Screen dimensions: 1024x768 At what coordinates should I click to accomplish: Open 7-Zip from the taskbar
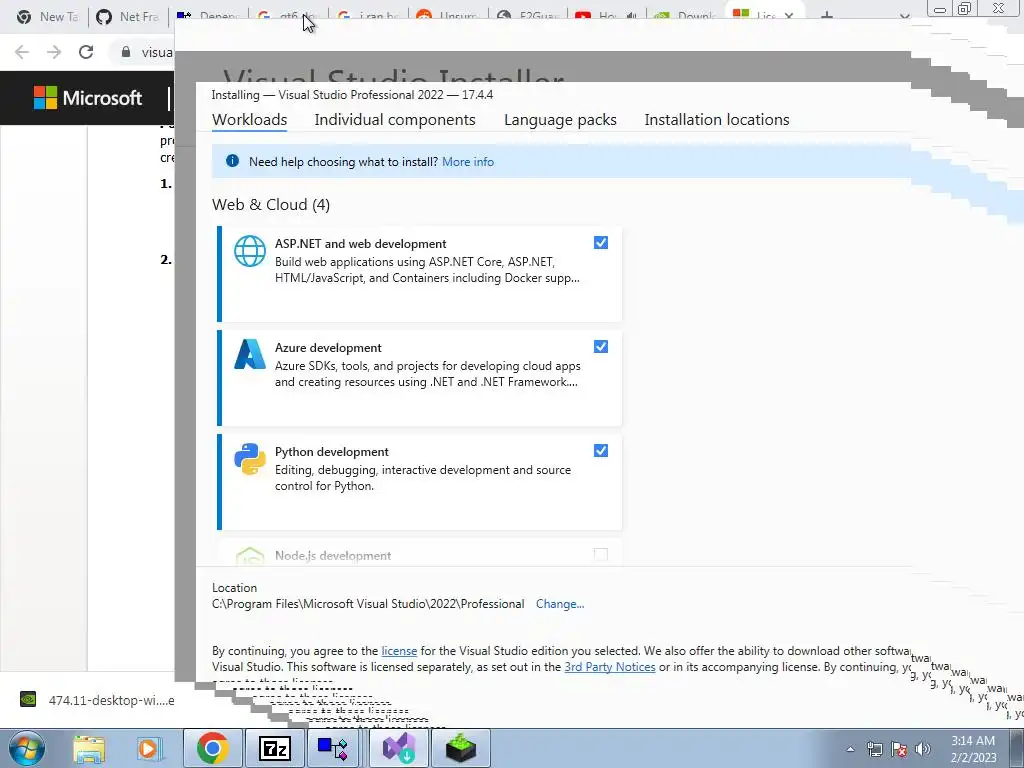(x=274, y=748)
